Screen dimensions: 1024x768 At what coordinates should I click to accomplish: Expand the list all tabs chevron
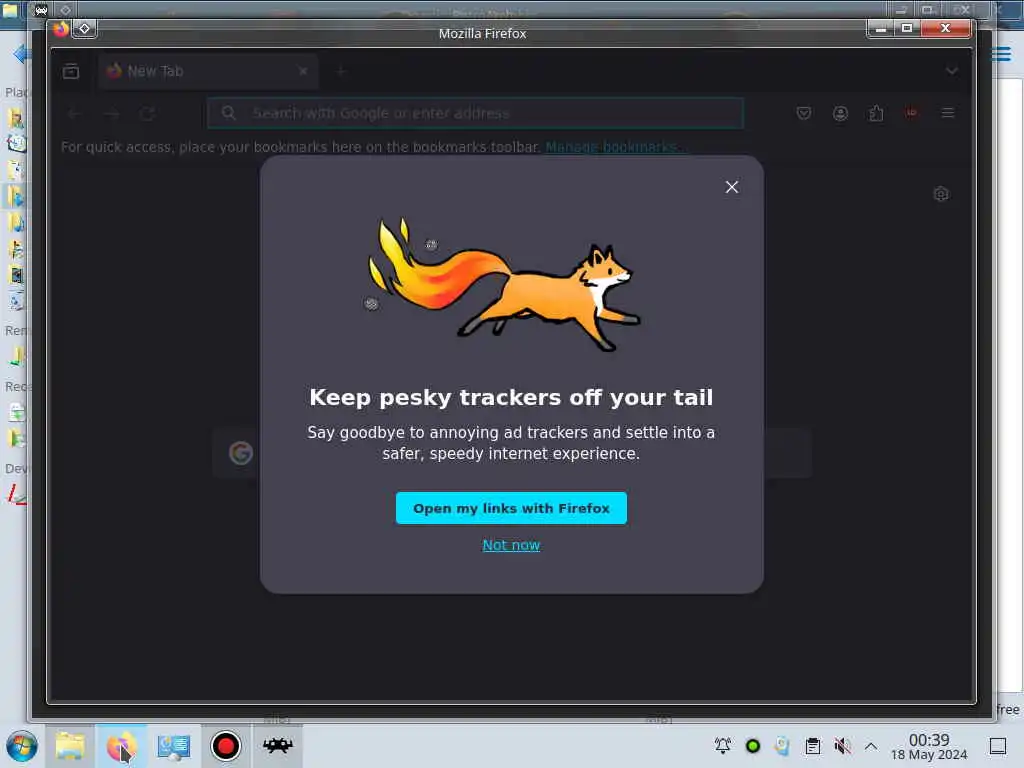pyautogui.click(x=952, y=71)
